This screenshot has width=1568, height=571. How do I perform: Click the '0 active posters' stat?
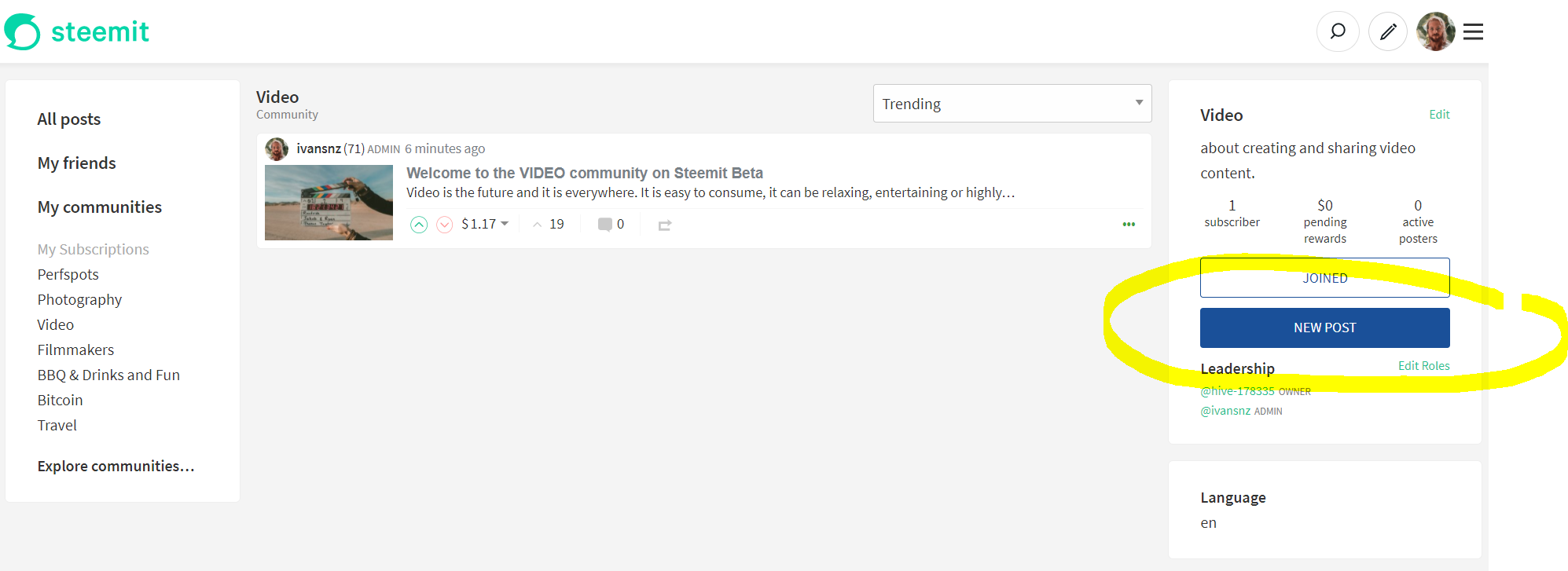1418,221
